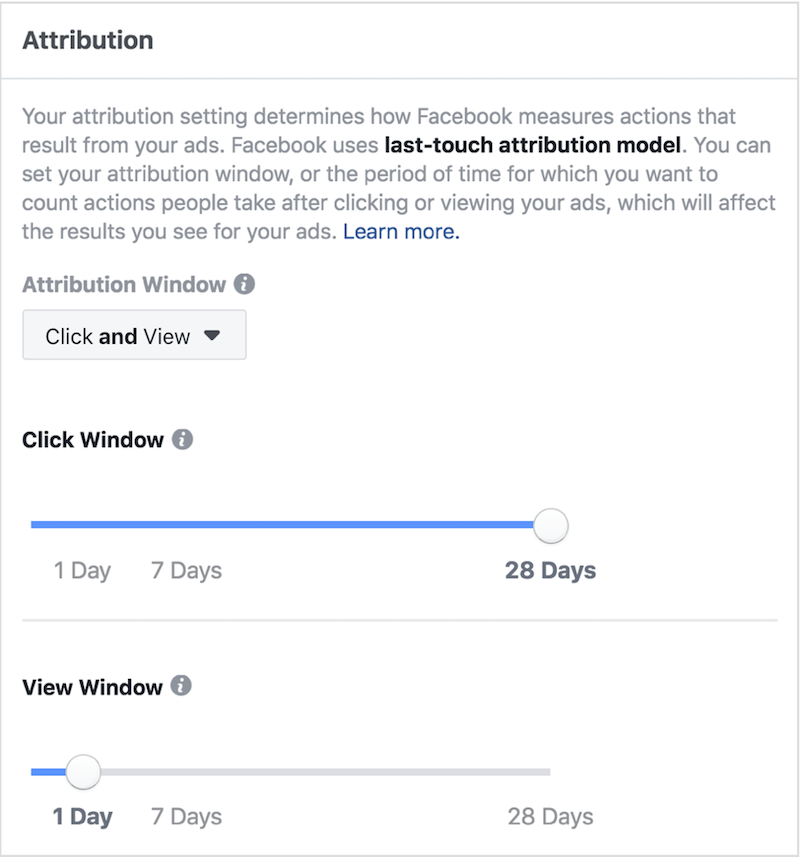Screen dimensions: 800x857
Task: Click the grey View Window slider track
Action: point(325,772)
